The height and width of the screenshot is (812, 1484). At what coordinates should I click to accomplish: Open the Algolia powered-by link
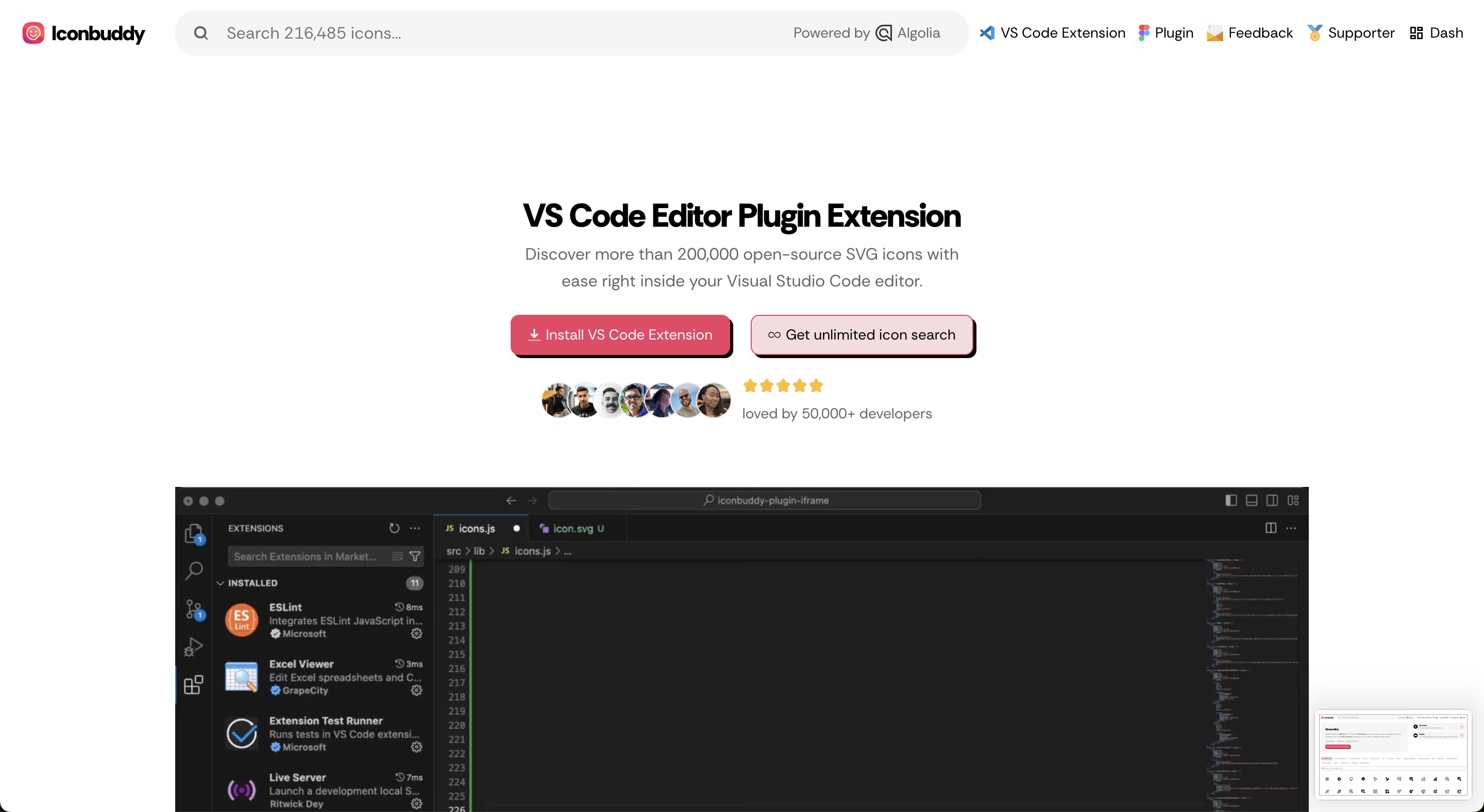click(x=866, y=33)
